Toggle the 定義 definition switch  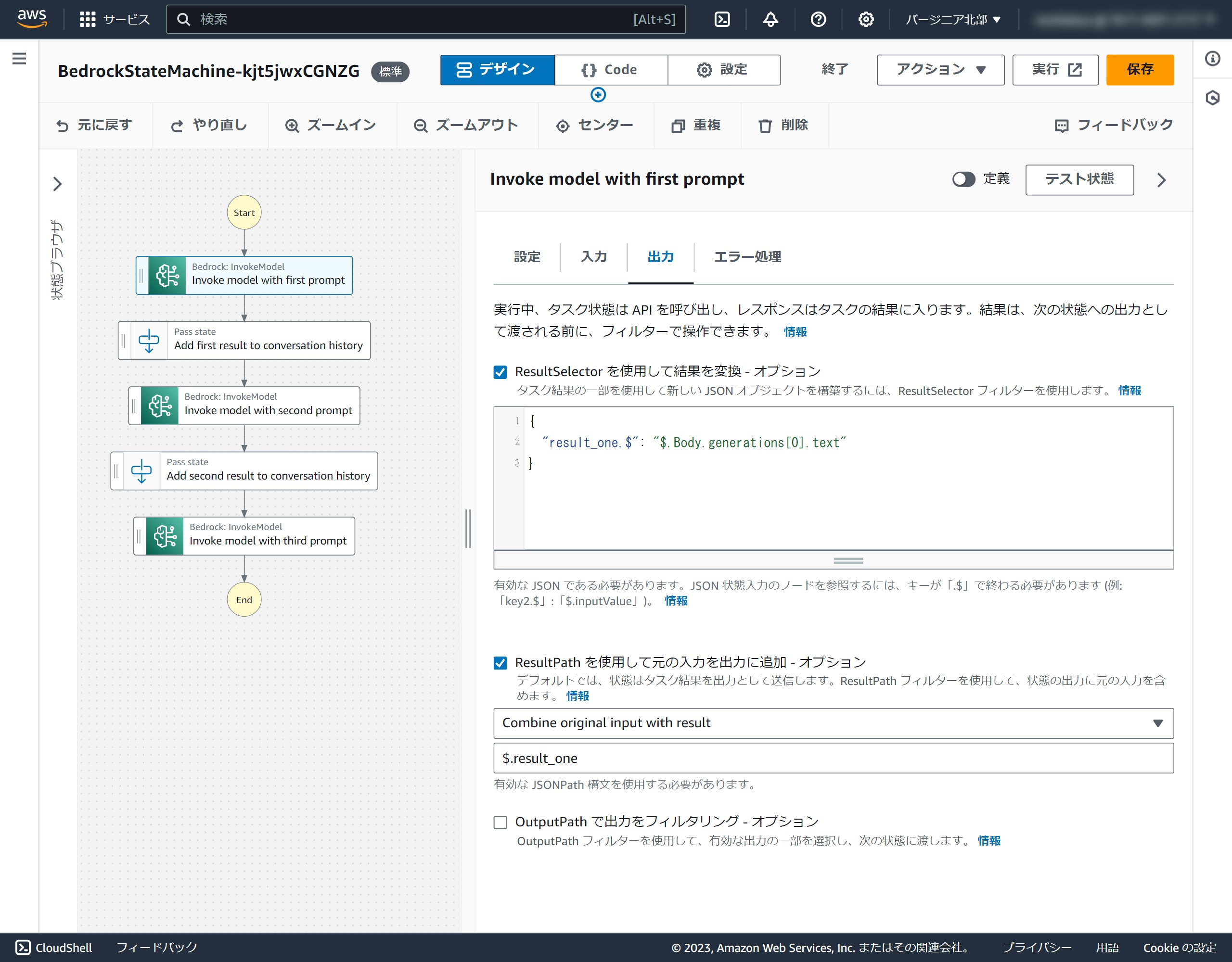(x=963, y=179)
